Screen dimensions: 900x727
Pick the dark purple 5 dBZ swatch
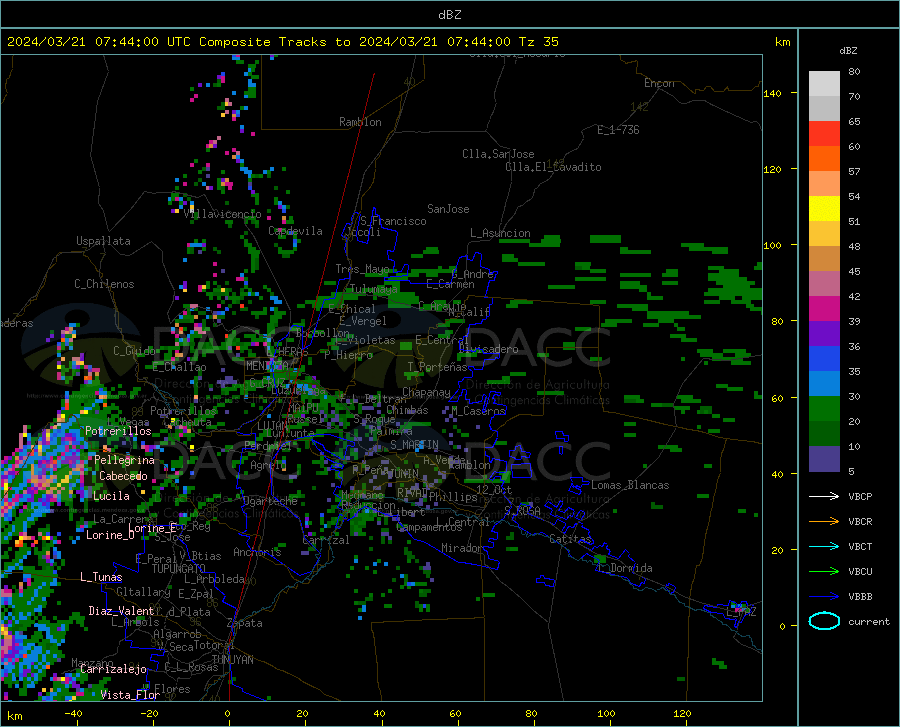tap(824, 458)
